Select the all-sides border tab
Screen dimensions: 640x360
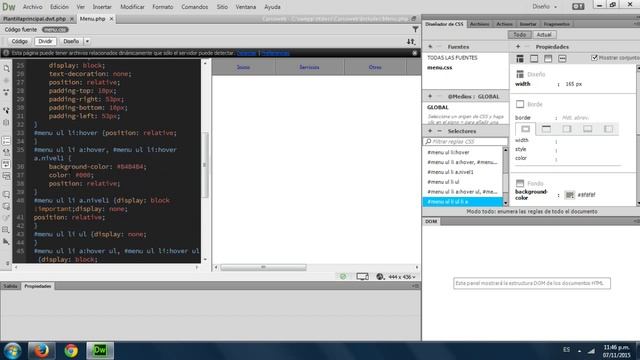point(525,129)
